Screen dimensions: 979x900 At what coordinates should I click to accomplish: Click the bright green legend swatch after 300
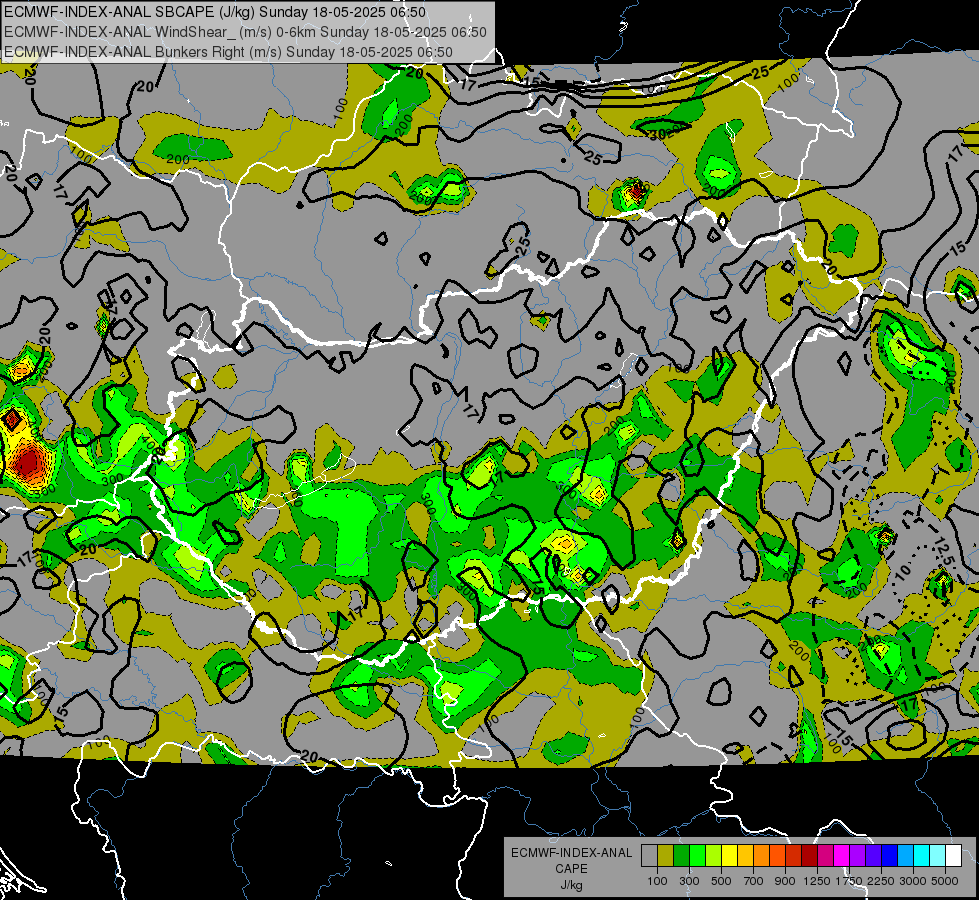click(697, 856)
